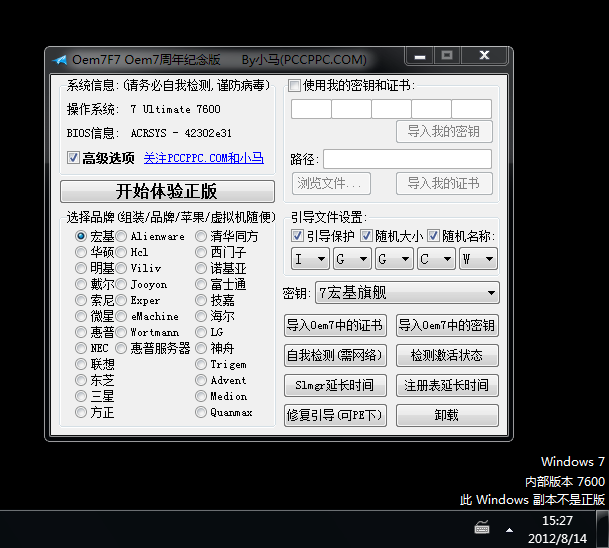Pick the 惠普服务器 radio option
Image resolution: width=609 pixels, height=548 pixels.
[121, 349]
